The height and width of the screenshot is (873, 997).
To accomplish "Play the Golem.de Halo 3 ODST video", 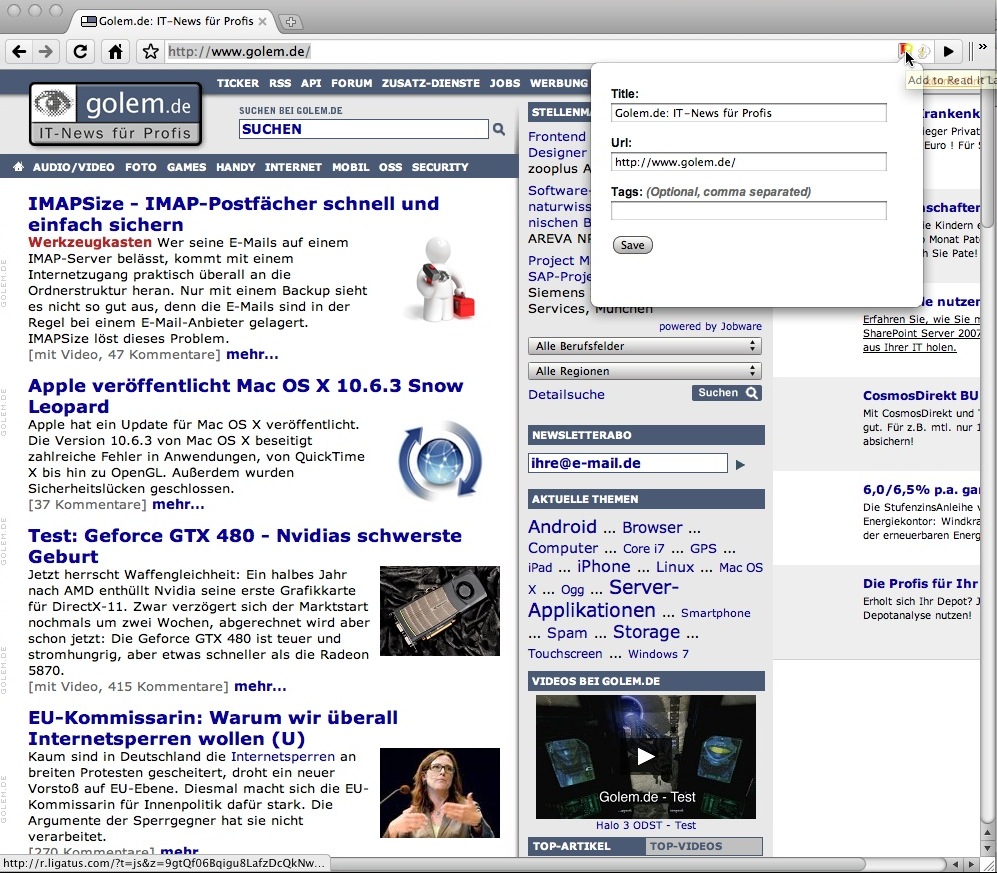I will click(x=646, y=756).
